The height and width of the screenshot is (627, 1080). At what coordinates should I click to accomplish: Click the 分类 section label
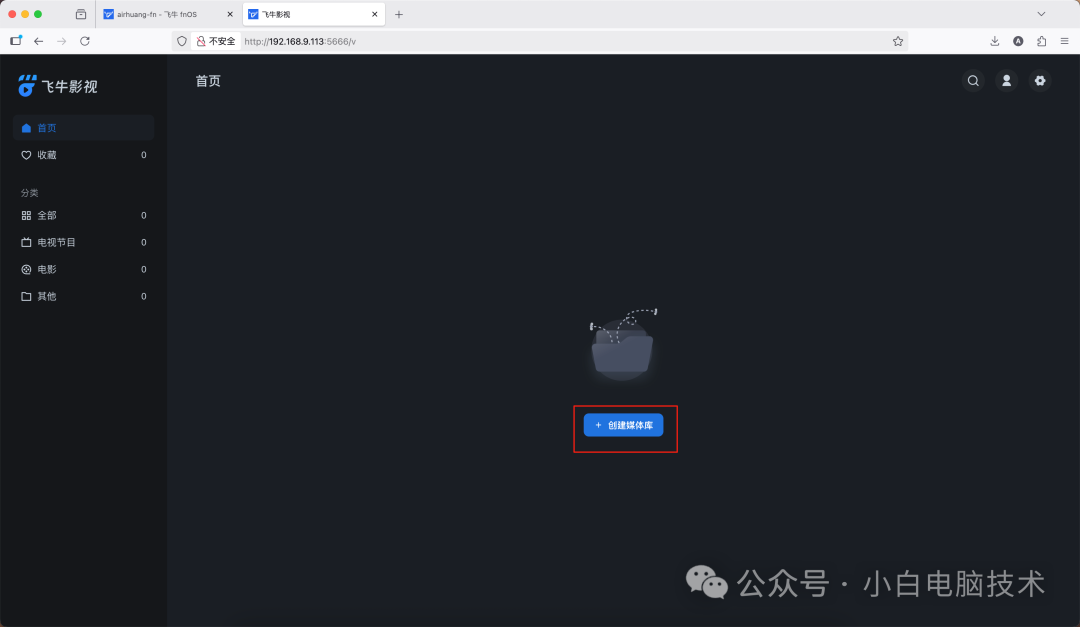coord(30,193)
